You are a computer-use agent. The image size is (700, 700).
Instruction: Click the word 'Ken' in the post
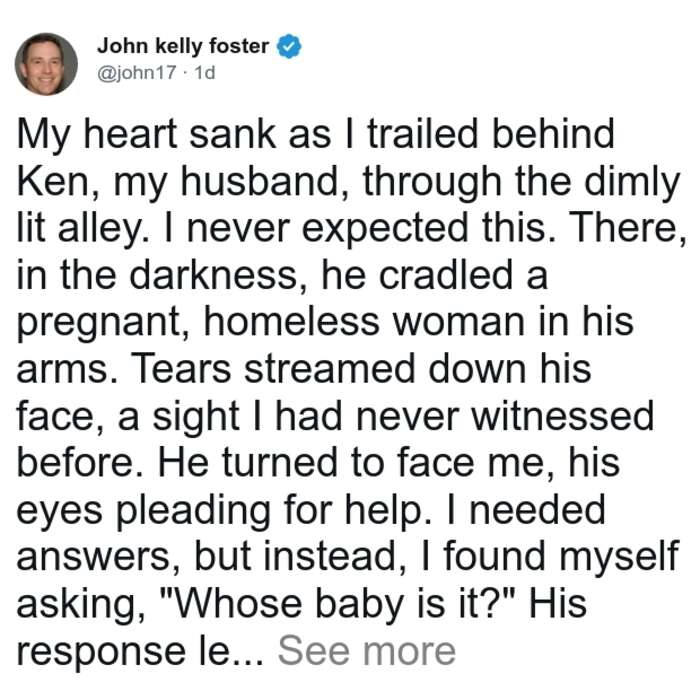53,182
